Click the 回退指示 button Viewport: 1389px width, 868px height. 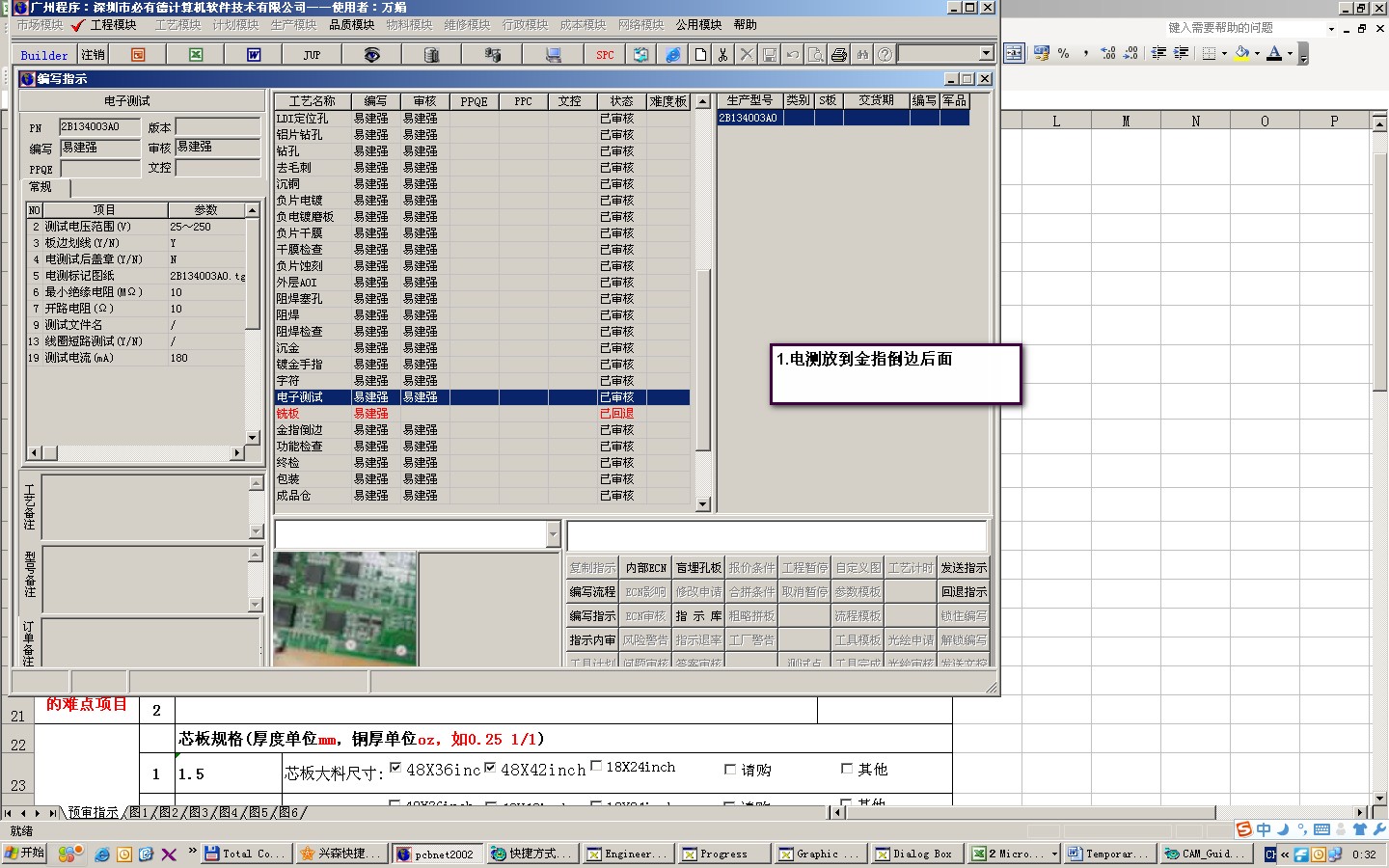[964, 592]
